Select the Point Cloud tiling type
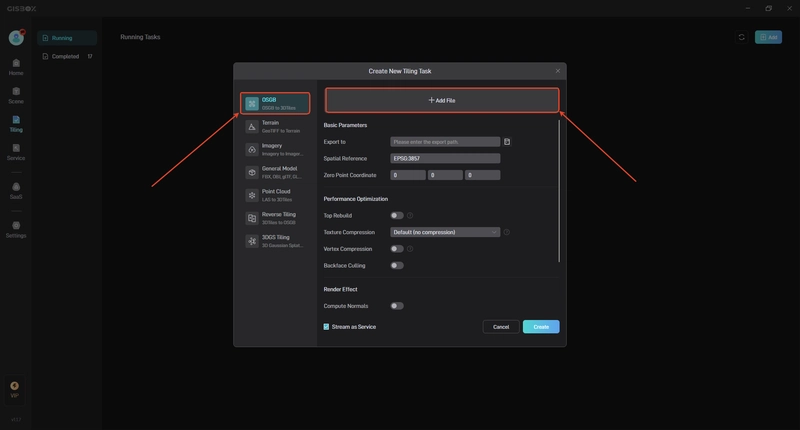The width and height of the screenshot is (800, 430). click(x=276, y=195)
